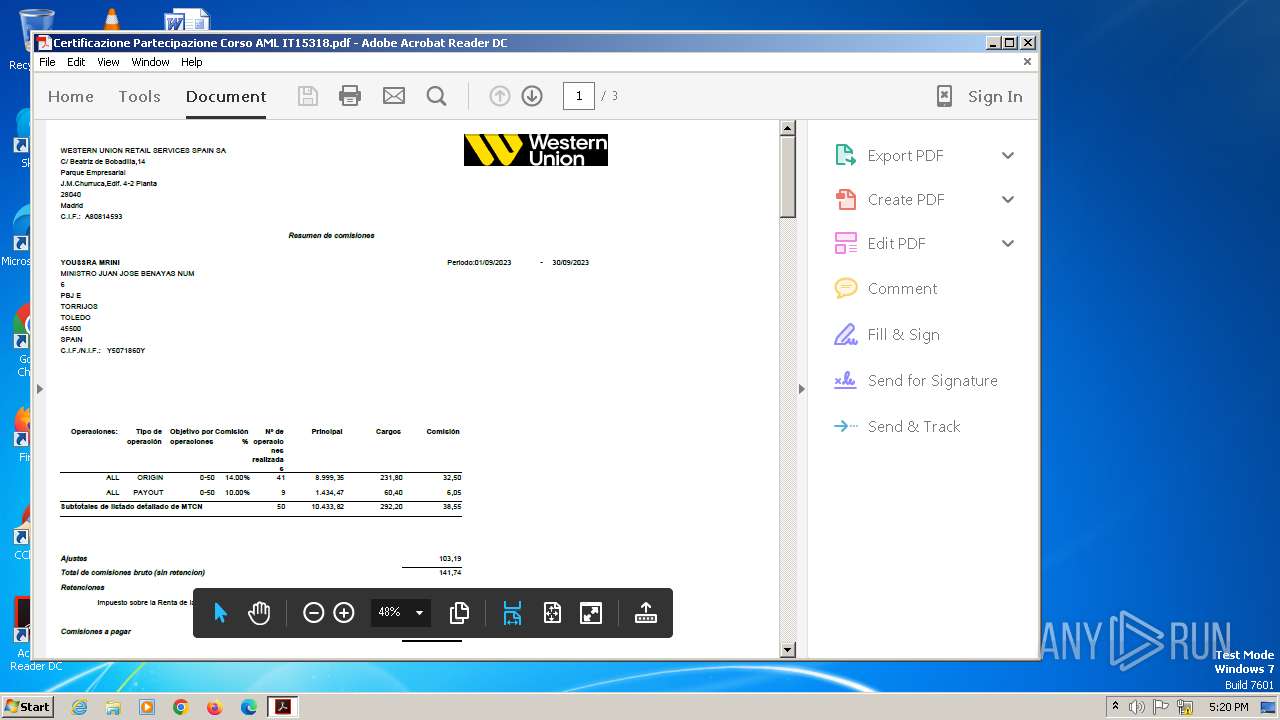Expand the left navigation pane arrow

pyautogui.click(x=40, y=388)
